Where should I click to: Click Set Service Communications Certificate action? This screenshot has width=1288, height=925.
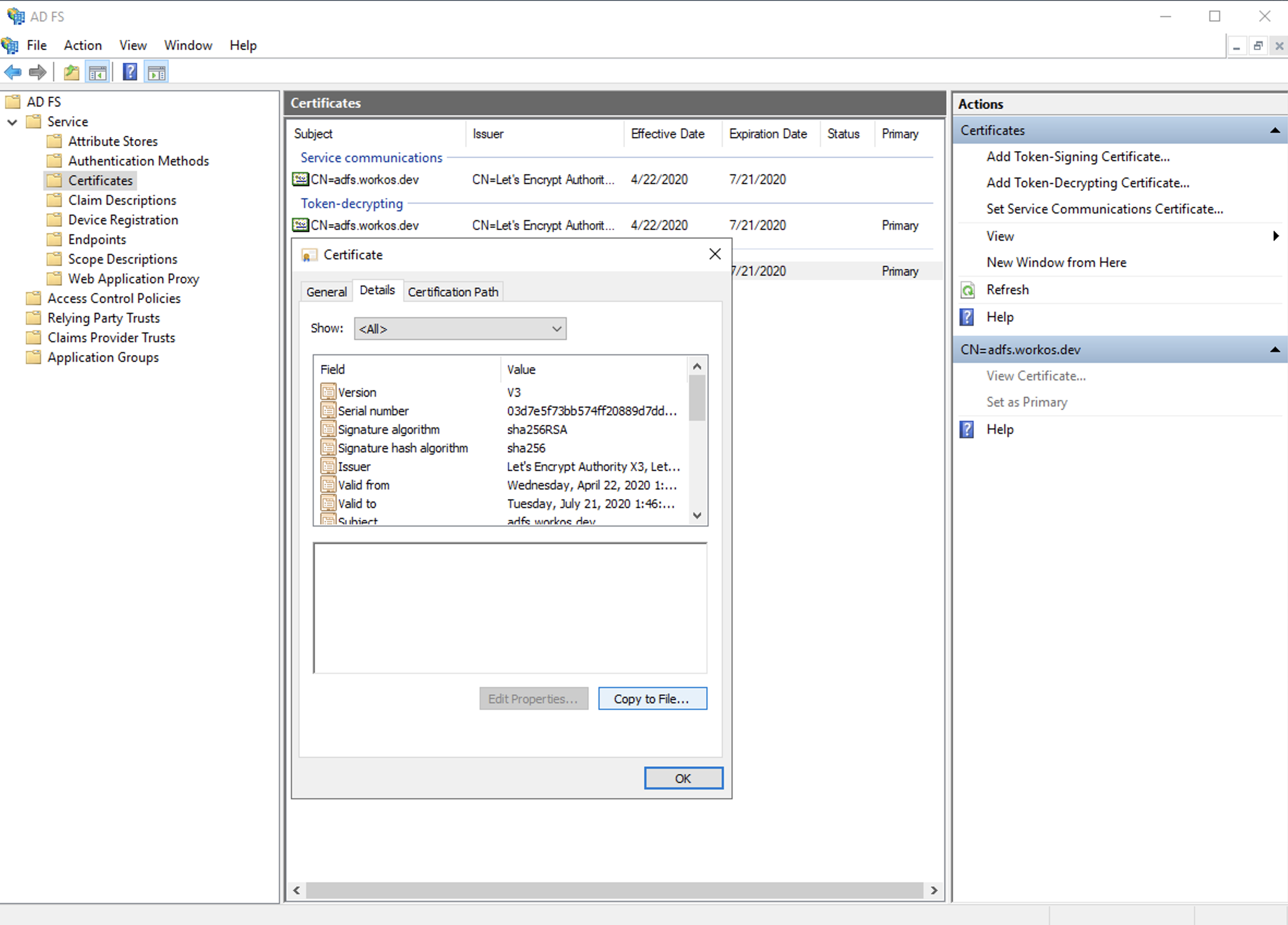coord(1105,209)
